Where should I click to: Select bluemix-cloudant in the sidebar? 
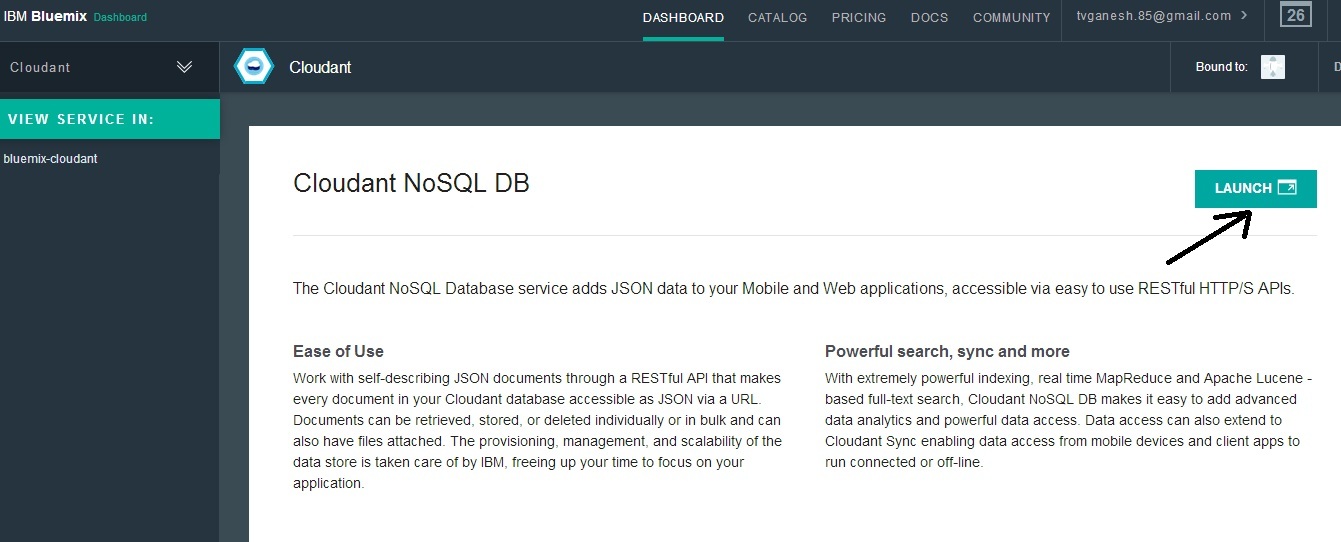50,159
